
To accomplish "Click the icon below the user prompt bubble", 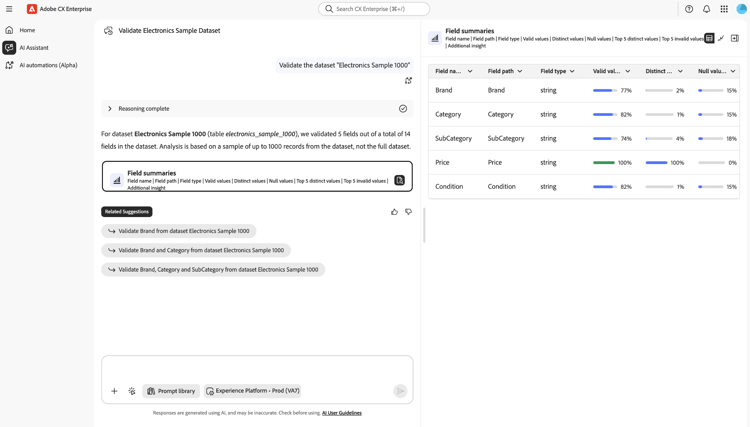I will point(408,81).
